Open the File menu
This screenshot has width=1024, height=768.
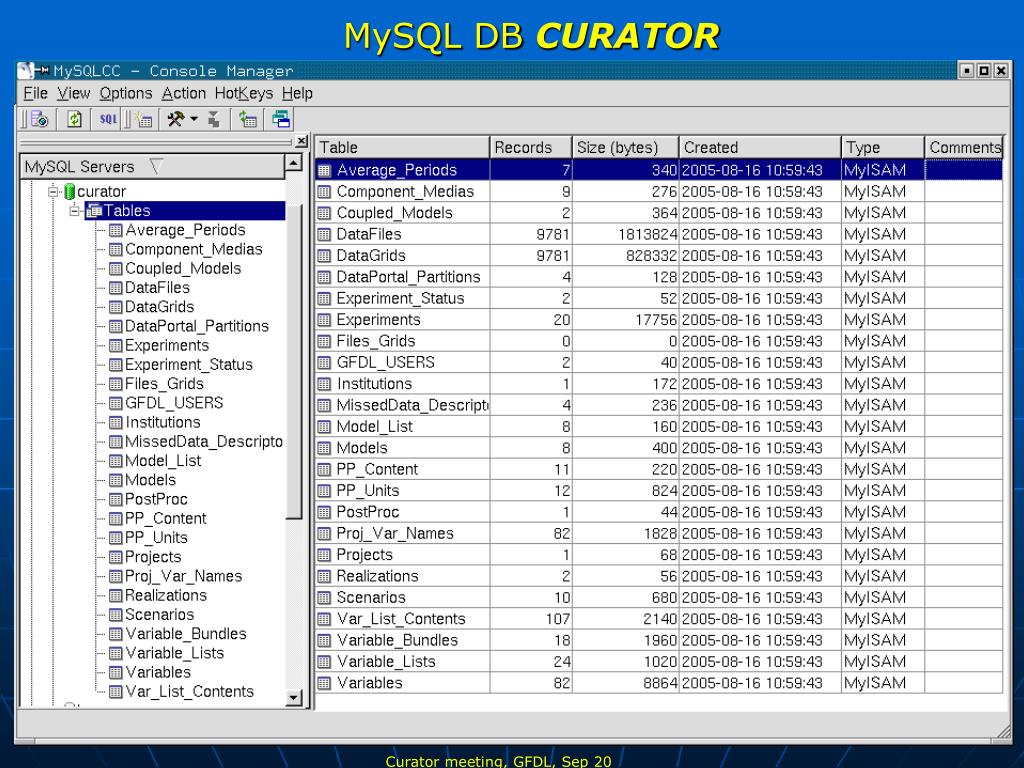(x=35, y=93)
